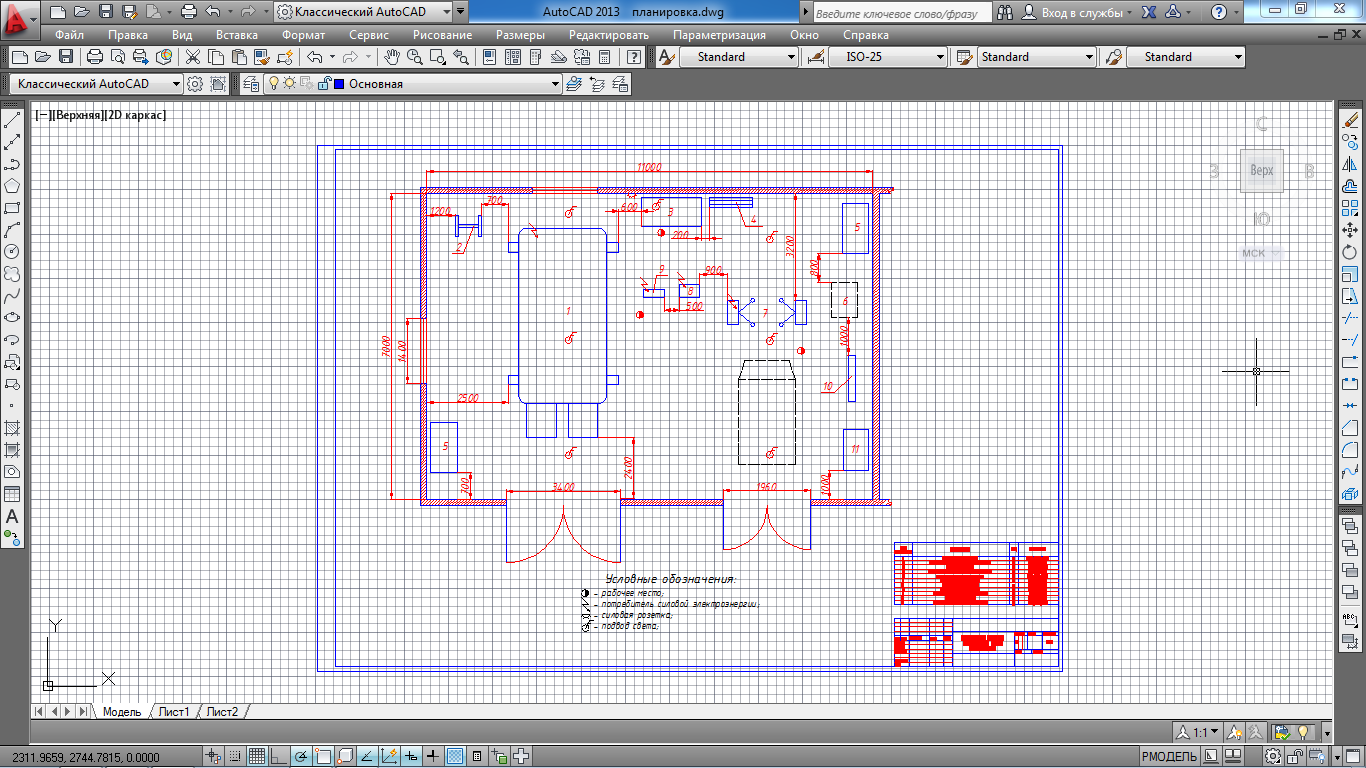The image size is (1366, 768).
Task: Click the blue layer color swatch
Action: 339,84
